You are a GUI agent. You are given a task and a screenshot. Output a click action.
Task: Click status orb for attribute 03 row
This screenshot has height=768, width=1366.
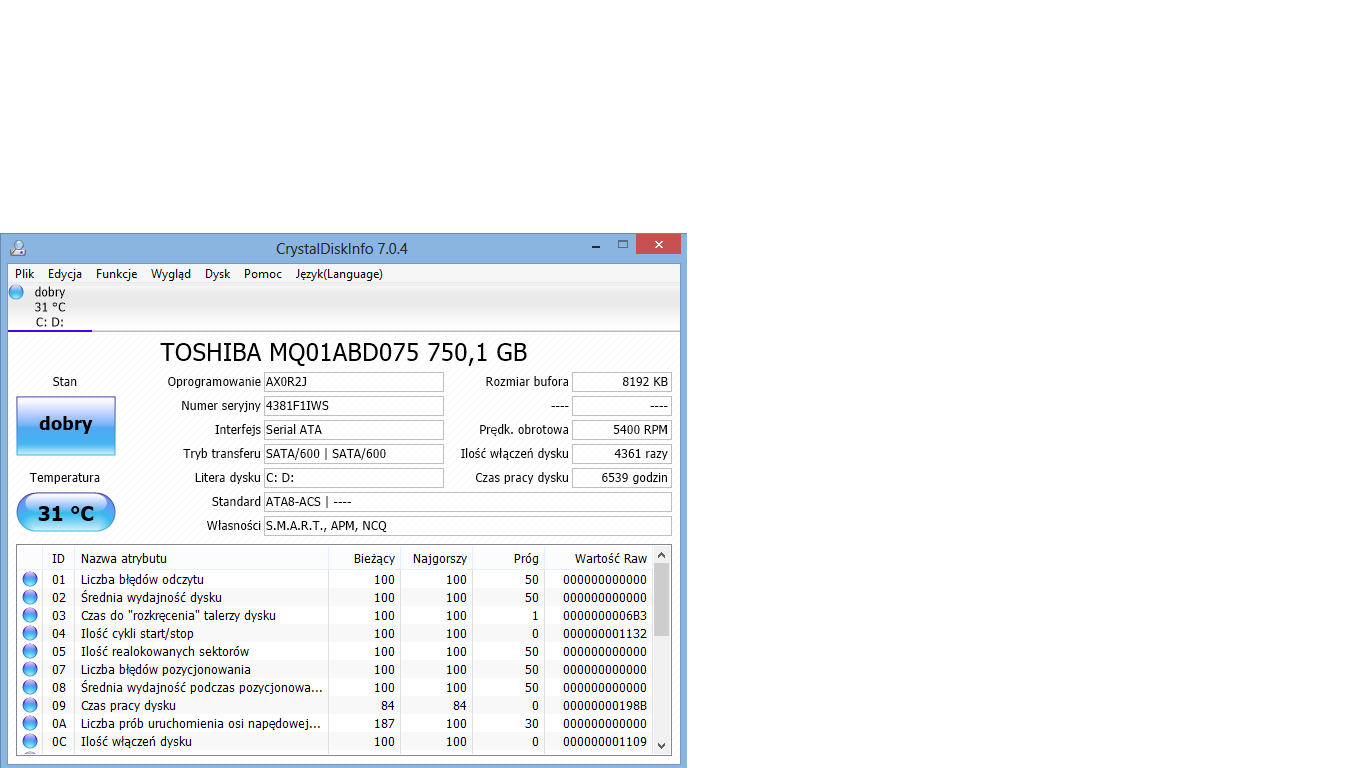pos(30,615)
